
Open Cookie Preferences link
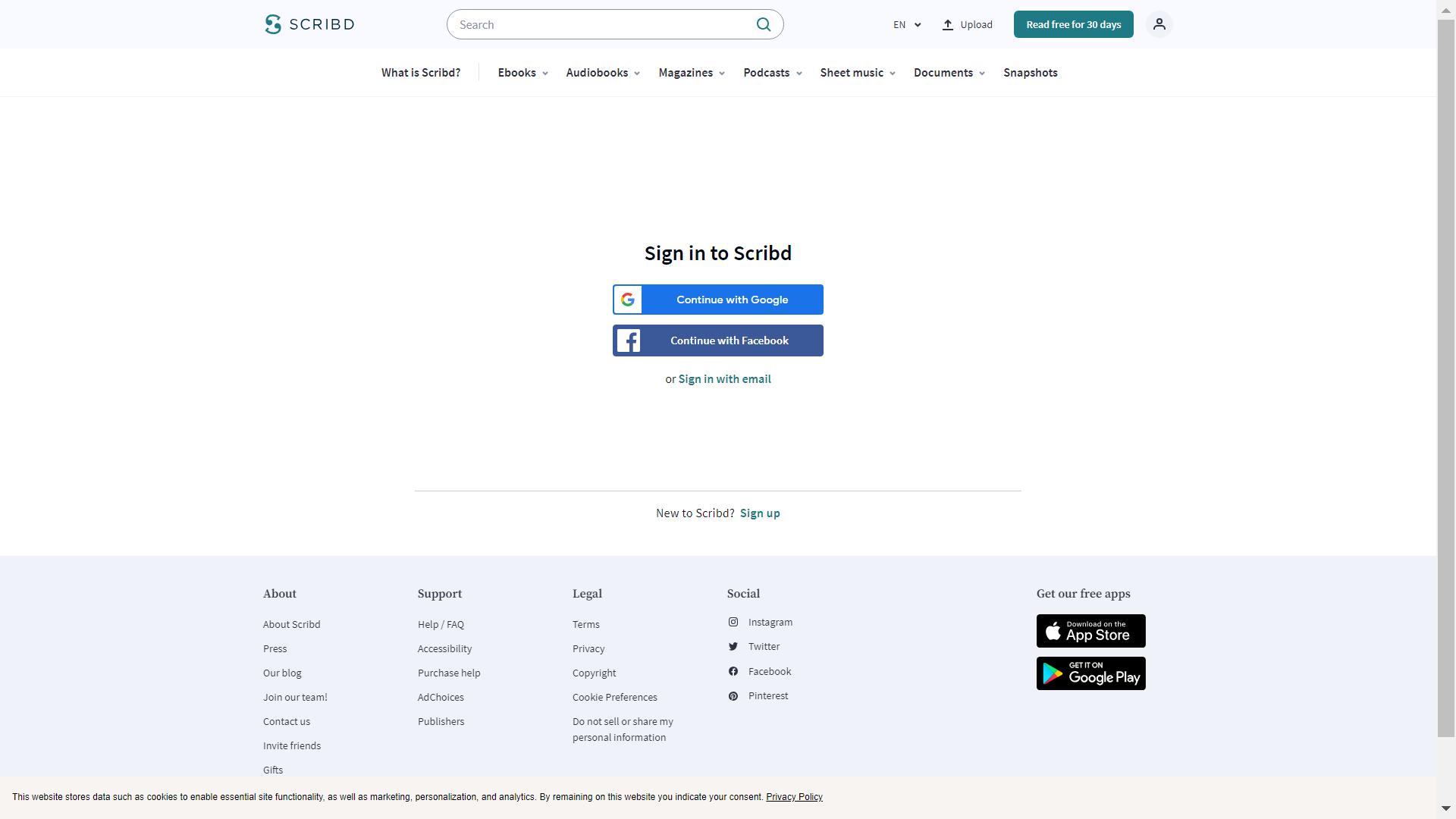[615, 698]
